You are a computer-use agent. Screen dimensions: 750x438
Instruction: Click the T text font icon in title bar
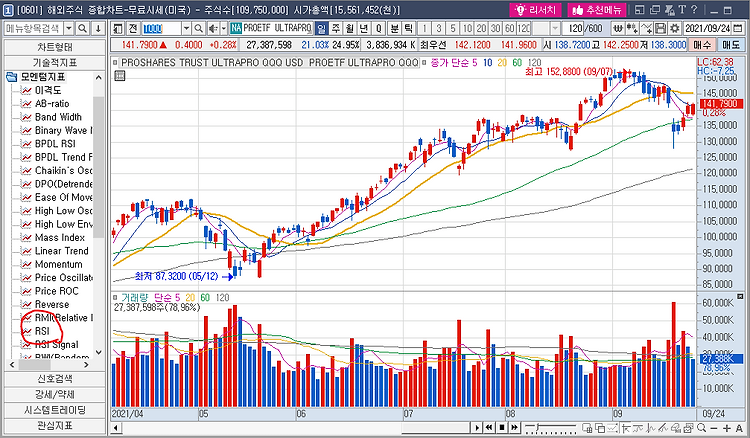click(x=682, y=10)
